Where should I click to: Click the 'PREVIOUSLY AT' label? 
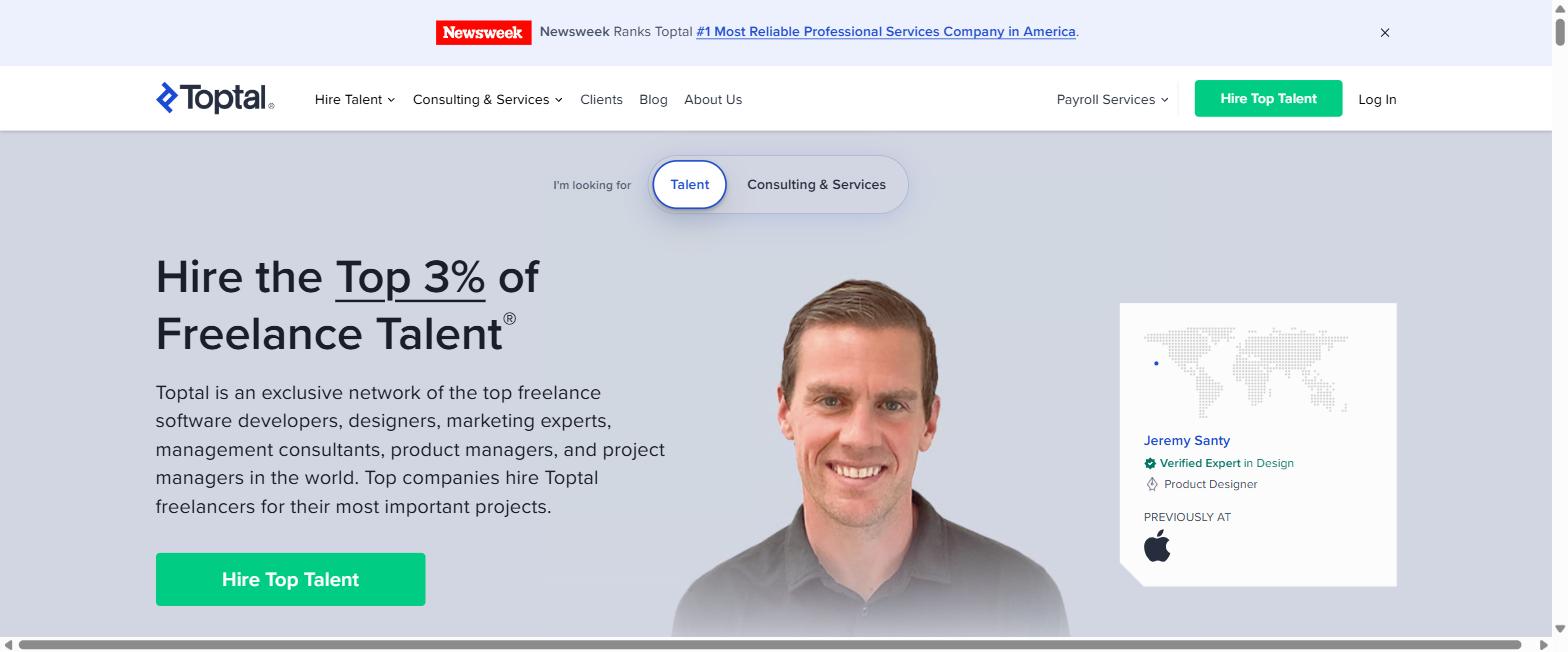(1187, 517)
